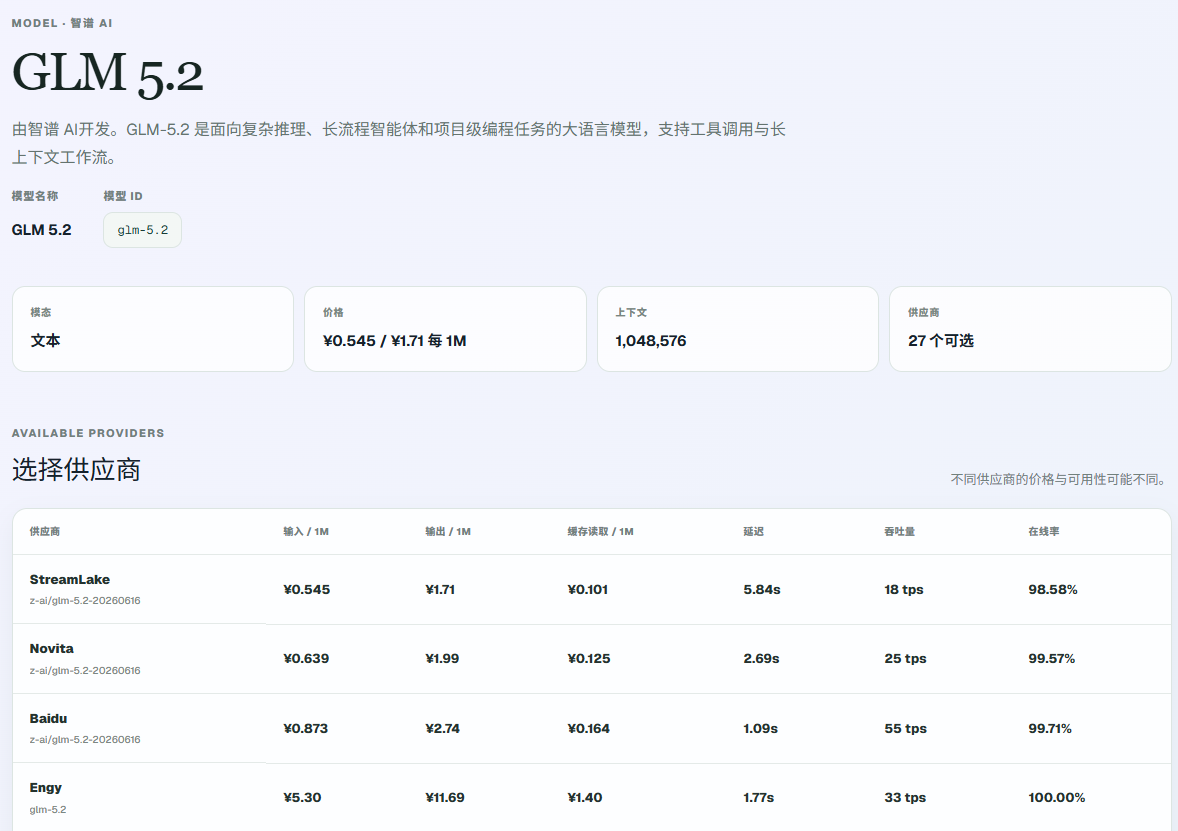Select the StreamLake provider name
The image size is (1178, 831).
pos(70,579)
